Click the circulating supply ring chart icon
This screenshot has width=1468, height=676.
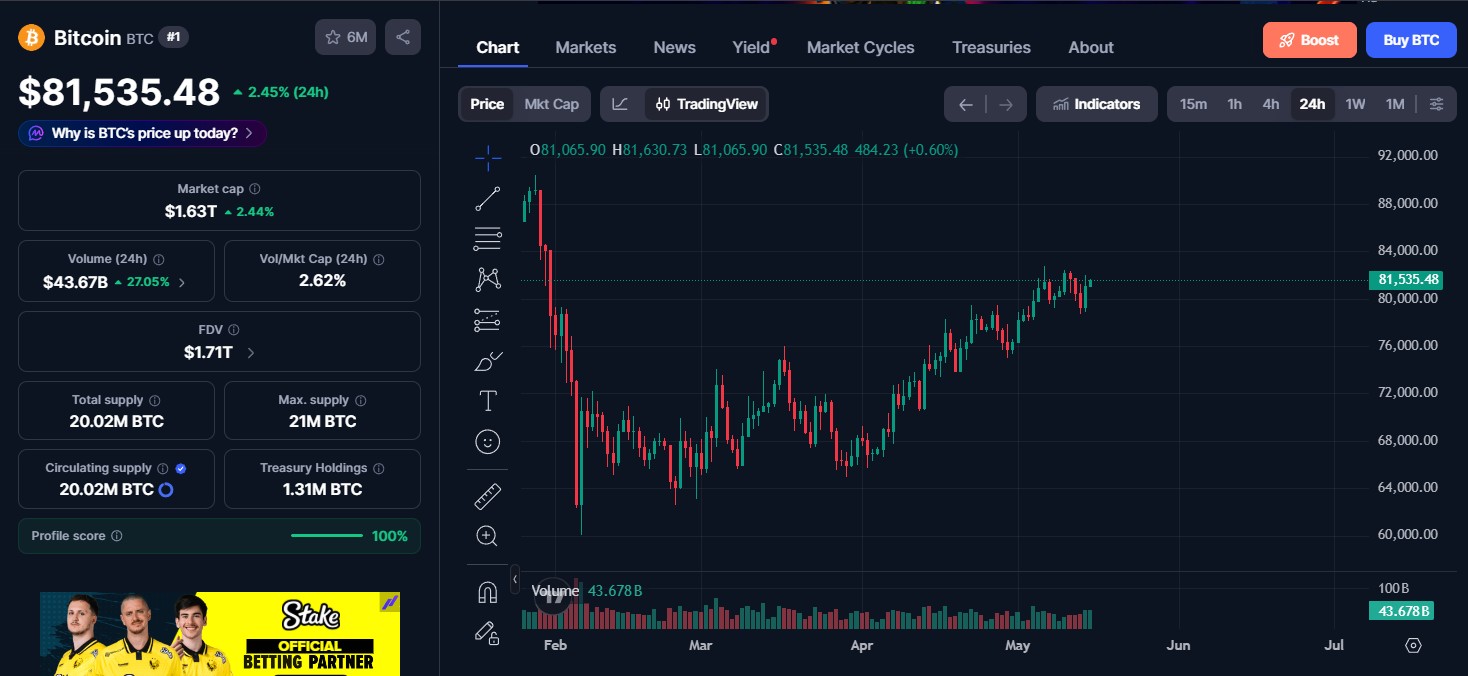(x=166, y=490)
